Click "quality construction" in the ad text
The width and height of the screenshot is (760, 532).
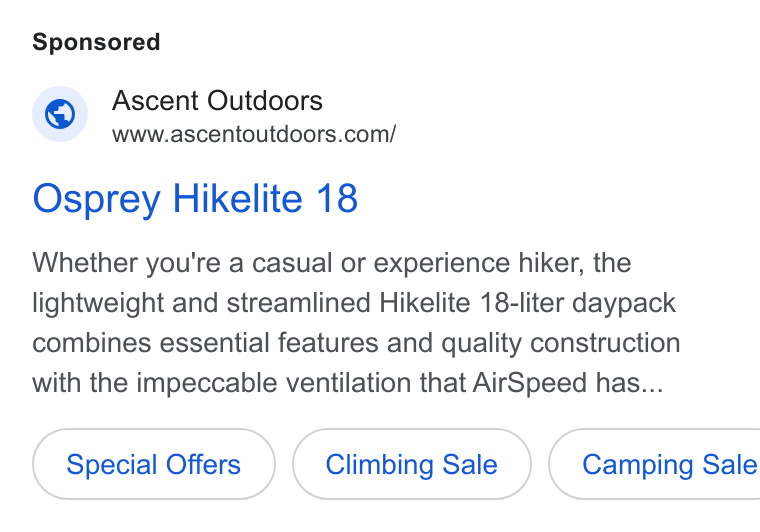click(x=561, y=344)
